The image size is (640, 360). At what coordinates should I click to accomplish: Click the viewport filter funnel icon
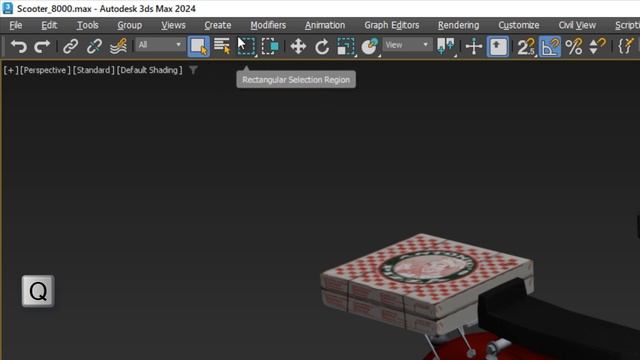[x=193, y=70]
